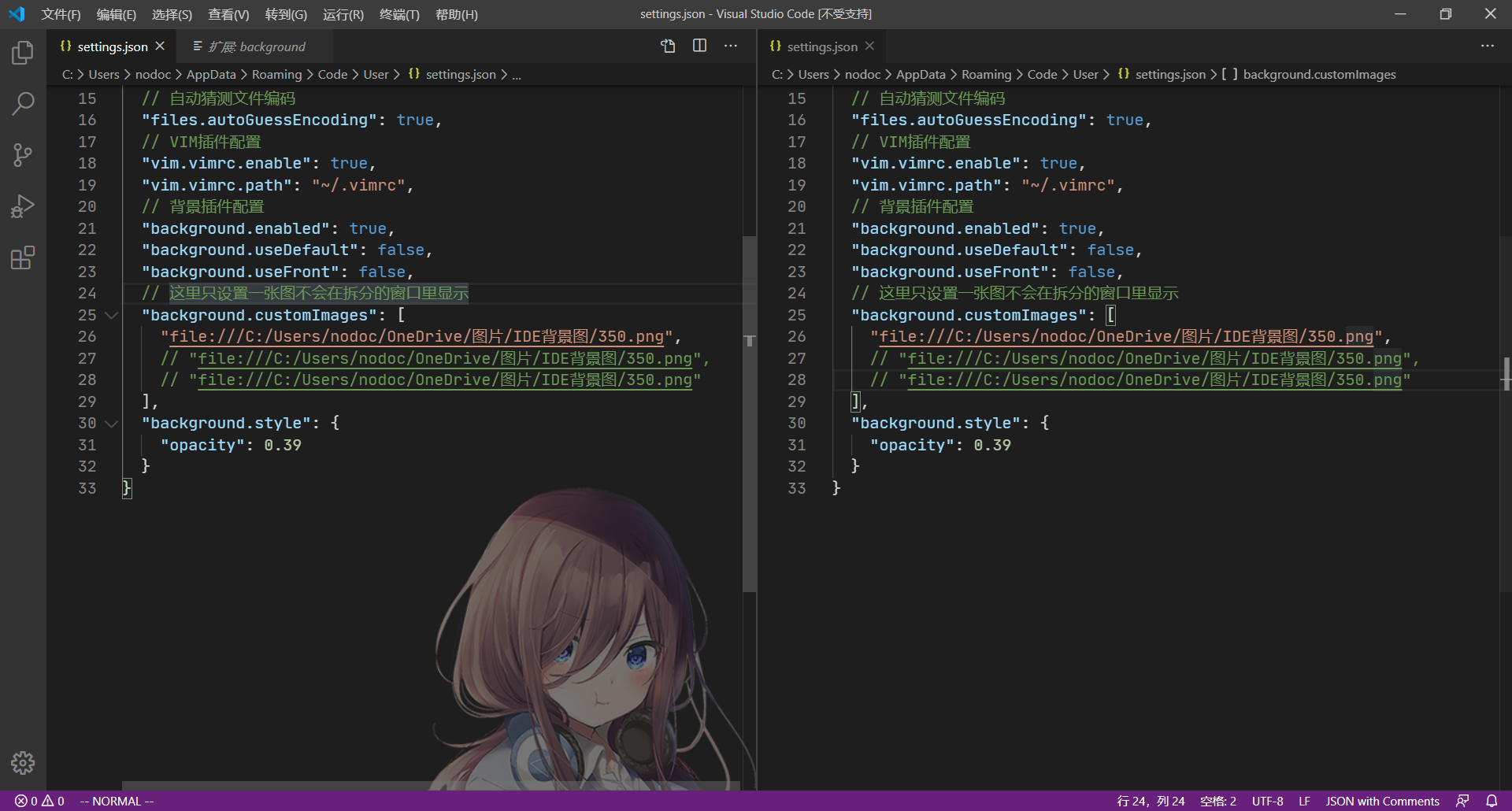1512x811 pixels.
Task: Open the 帮助(H) menu
Action: (x=456, y=14)
